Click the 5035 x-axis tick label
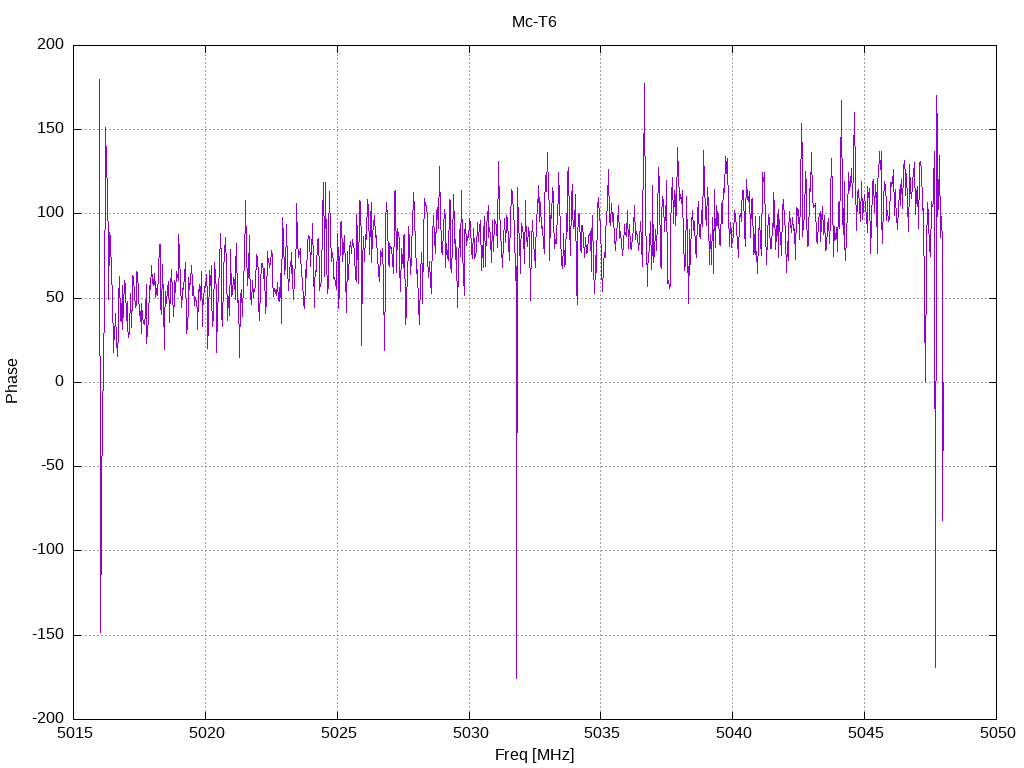This screenshot has height=768, width=1024. 600,733
